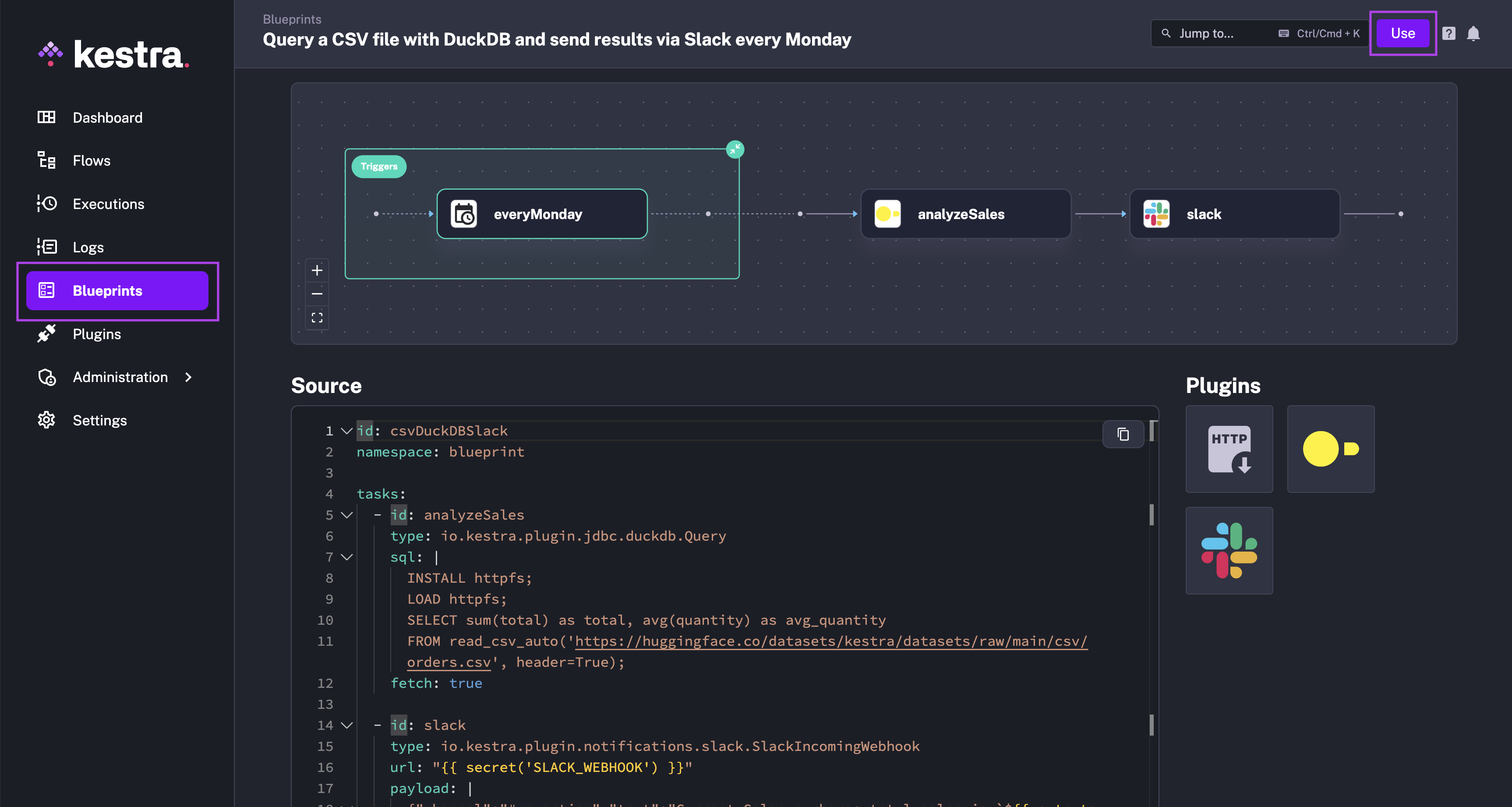This screenshot has height=807, width=1512.
Task: Click the SLACK_WEBHOOK url line
Action: (x=541, y=768)
